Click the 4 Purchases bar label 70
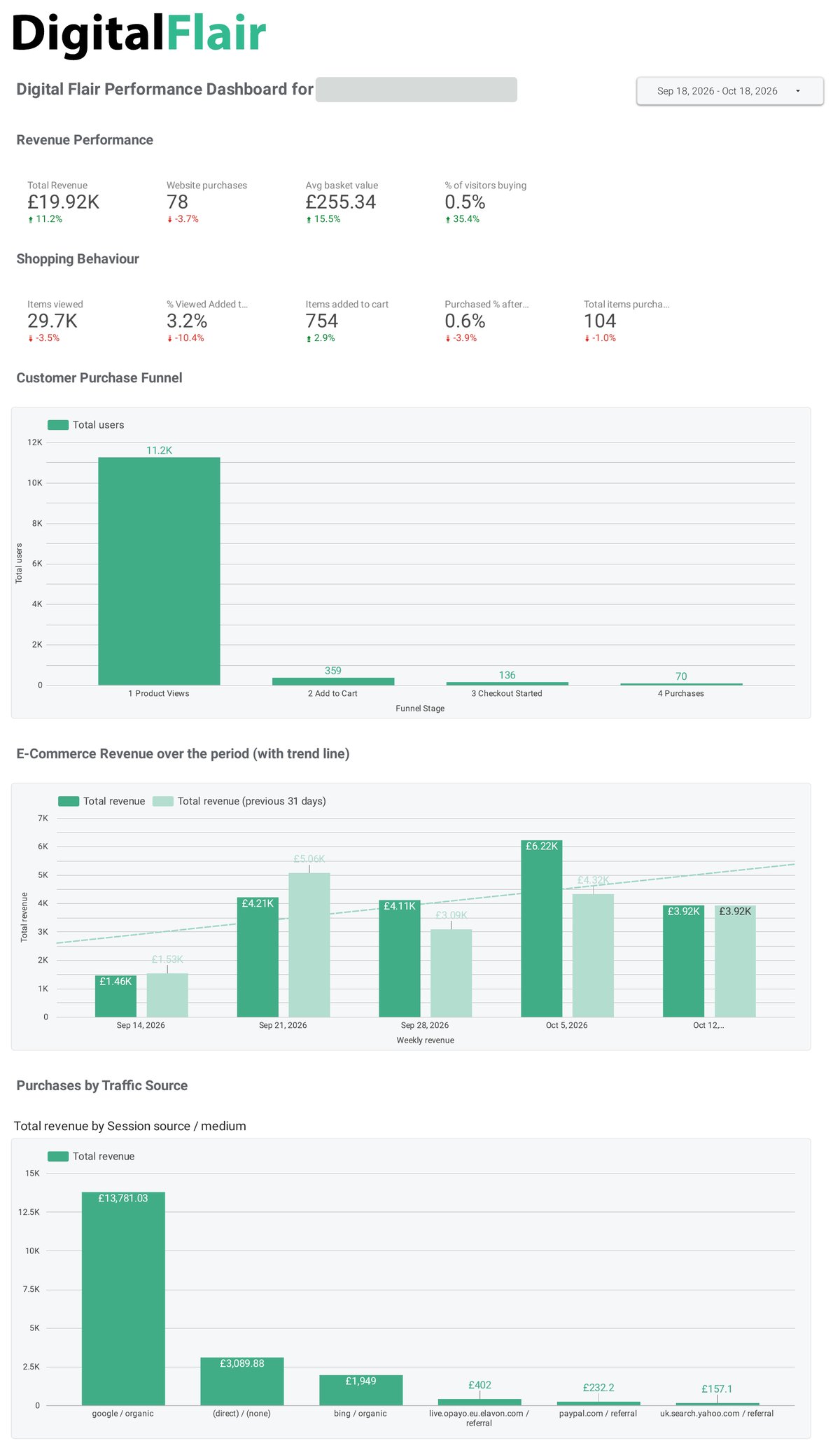 tap(681, 676)
